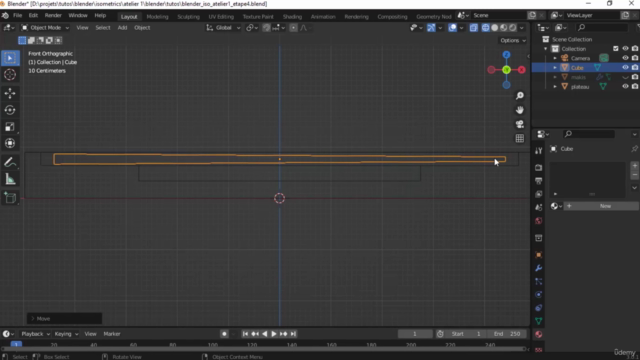Image resolution: width=640 pixels, height=360 pixels.
Task: Open the File menu
Action: pyautogui.click(x=18, y=16)
